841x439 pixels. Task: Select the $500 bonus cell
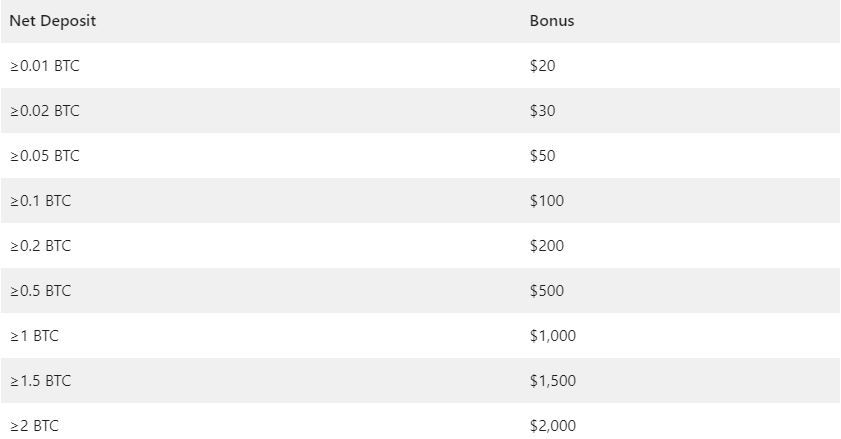(x=547, y=291)
